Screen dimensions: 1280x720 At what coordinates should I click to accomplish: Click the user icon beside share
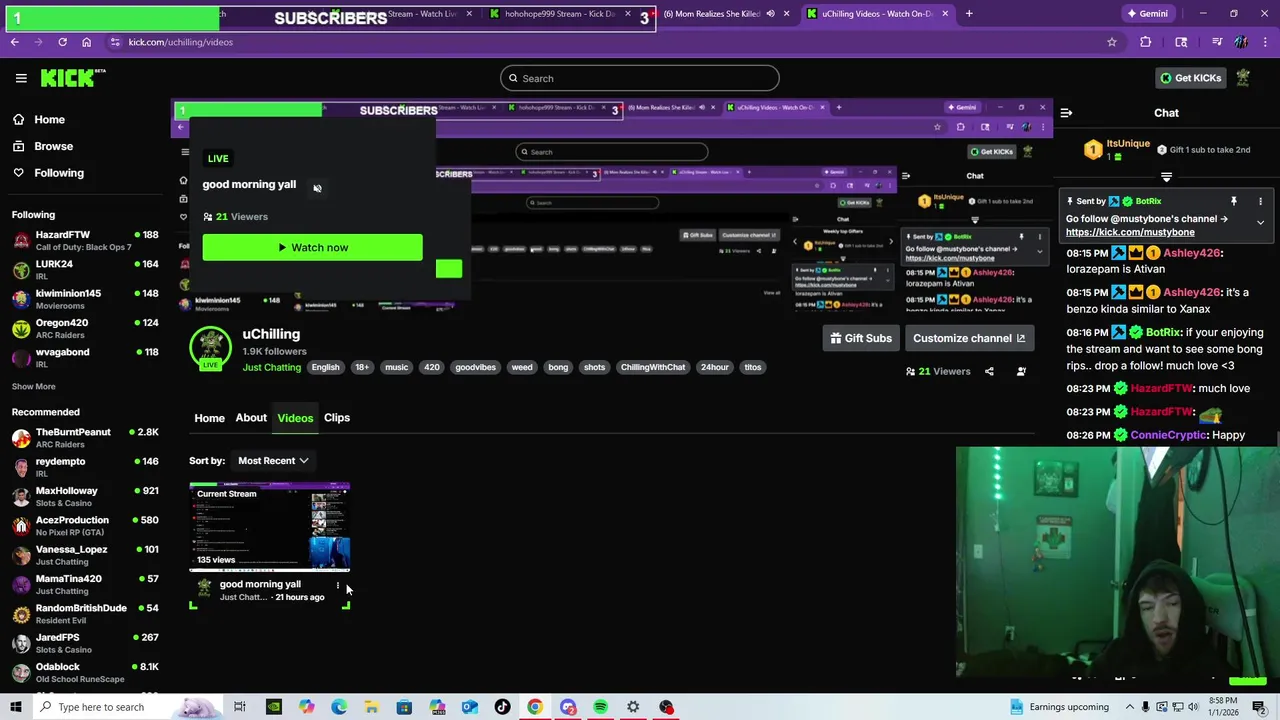(x=1021, y=371)
